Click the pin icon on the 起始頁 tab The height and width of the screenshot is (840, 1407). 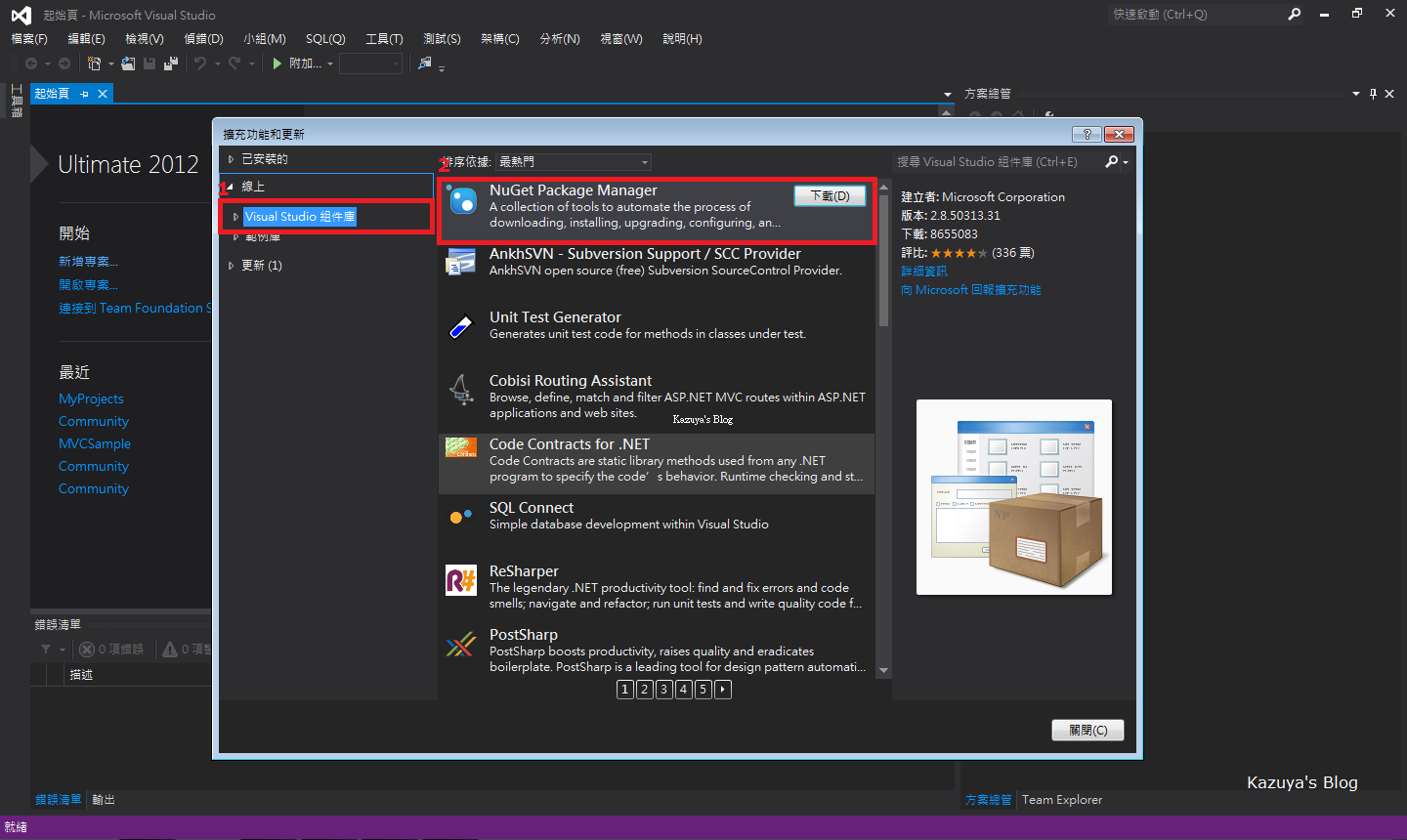coord(85,94)
